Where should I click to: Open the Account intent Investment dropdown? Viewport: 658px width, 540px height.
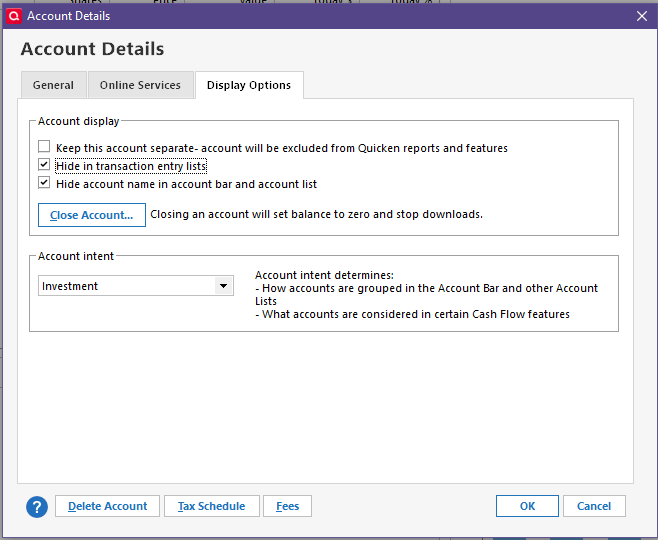tap(136, 286)
